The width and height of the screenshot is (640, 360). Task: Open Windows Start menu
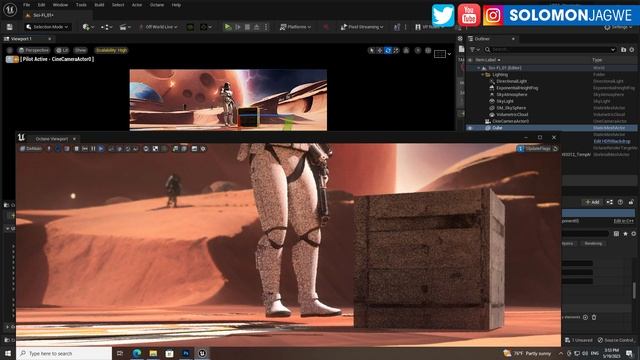pyautogui.click(x=8, y=353)
